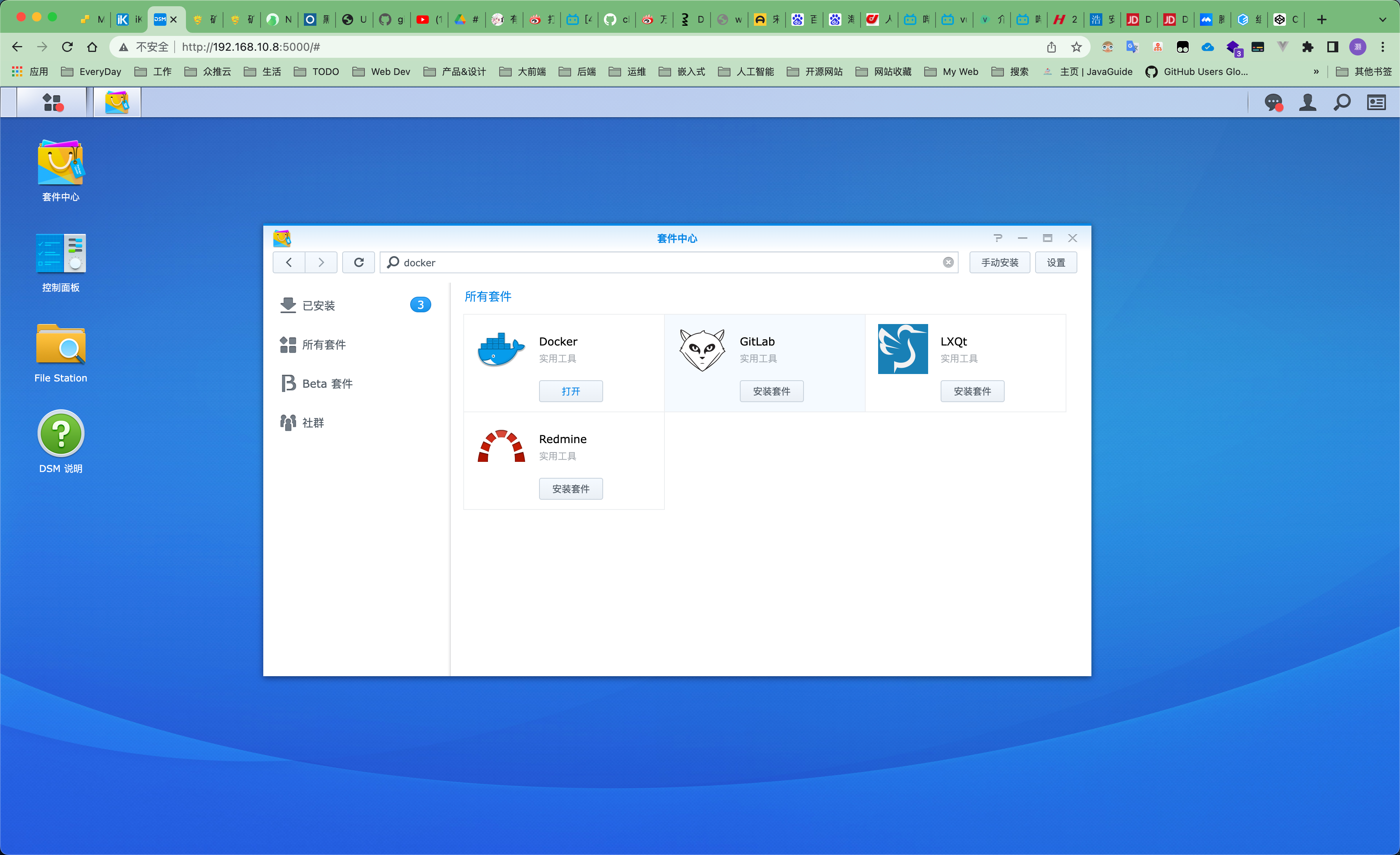Click the Docker package title

click(x=558, y=341)
